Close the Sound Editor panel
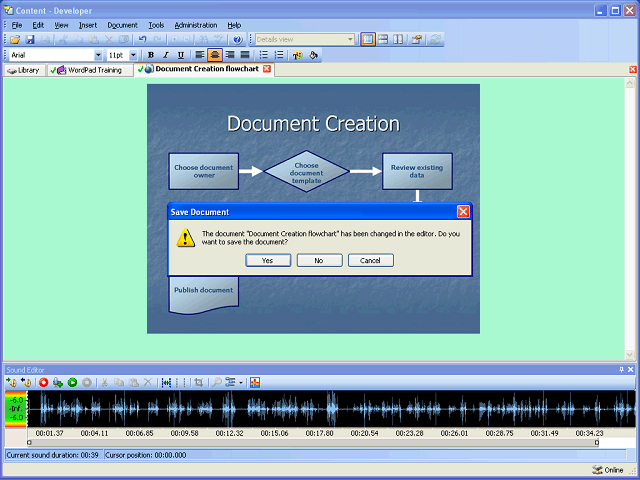The width and height of the screenshot is (640, 480). [631, 369]
